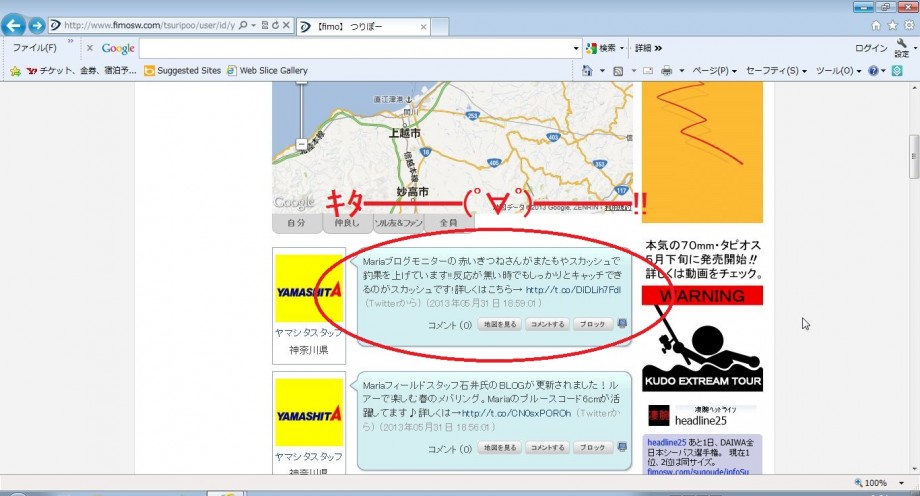
Task: Click the red WARNING banner
Action: point(702,296)
